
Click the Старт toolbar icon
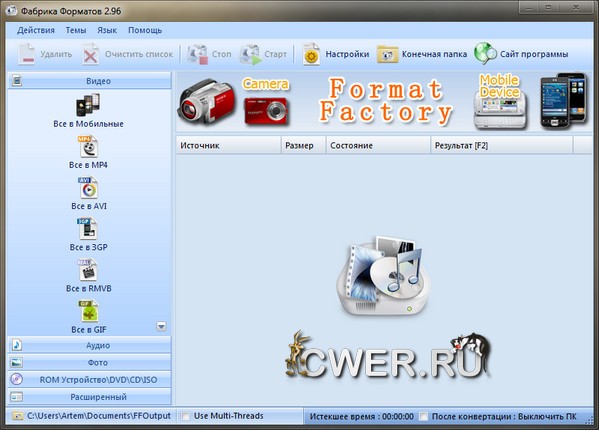pos(251,54)
